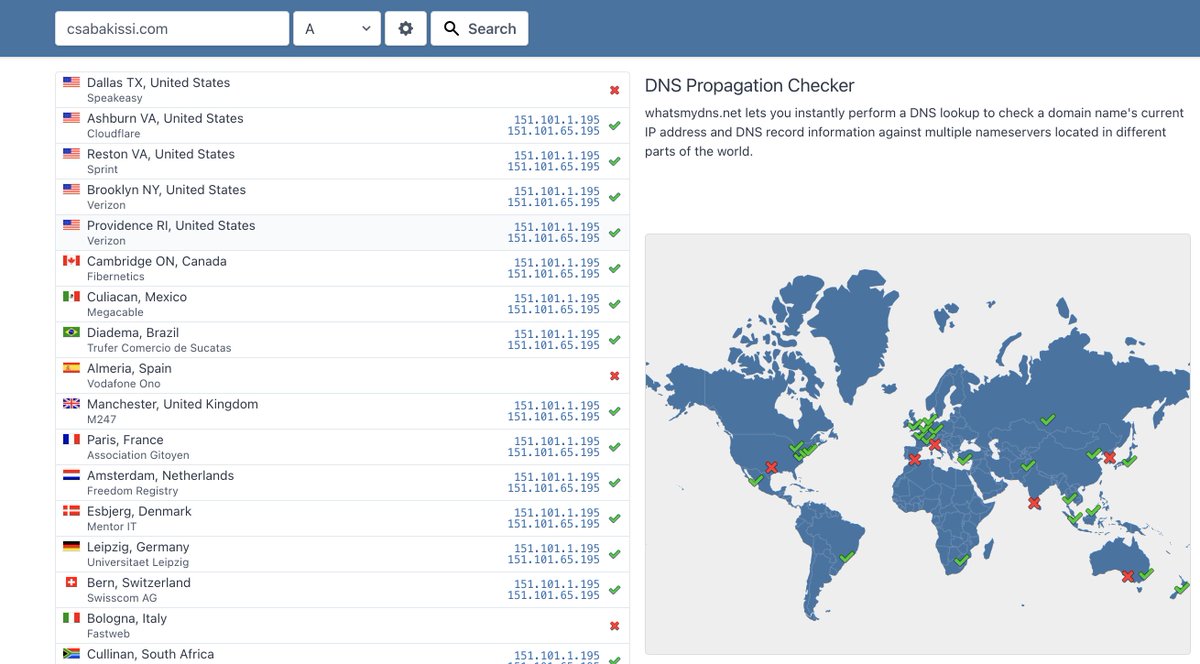
Task: Click the Fibernetics provider label
Action: point(115,277)
